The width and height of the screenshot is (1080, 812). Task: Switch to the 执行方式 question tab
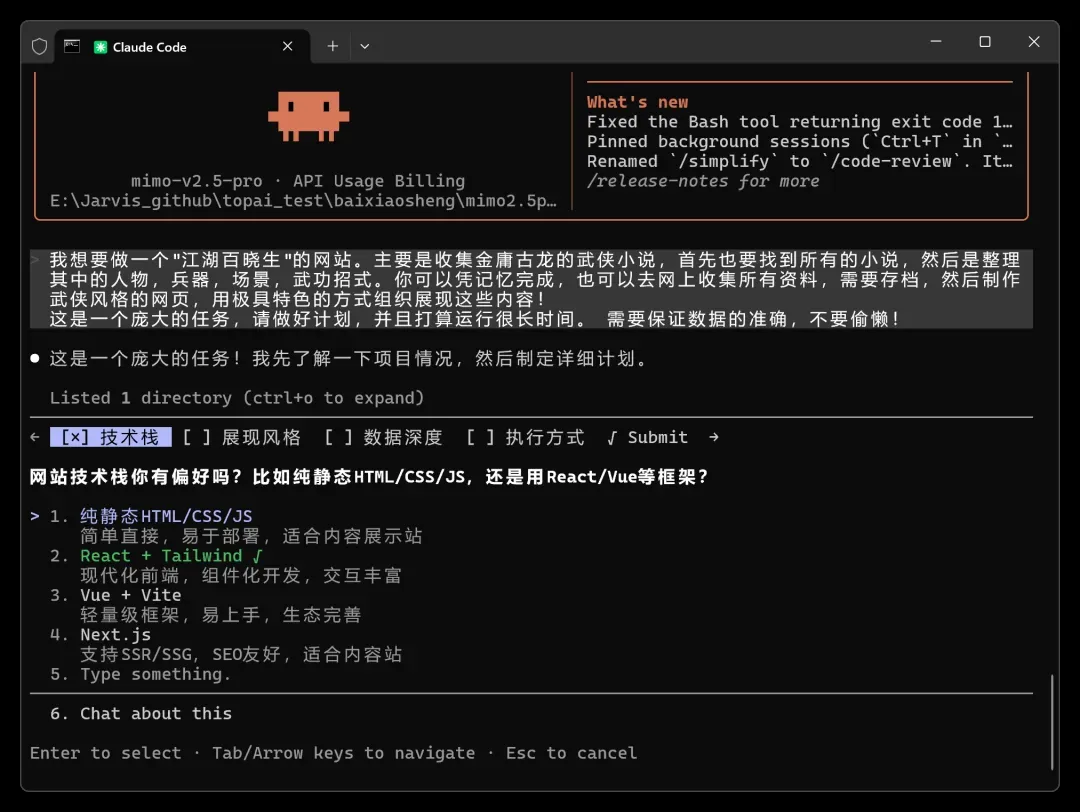coord(526,437)
